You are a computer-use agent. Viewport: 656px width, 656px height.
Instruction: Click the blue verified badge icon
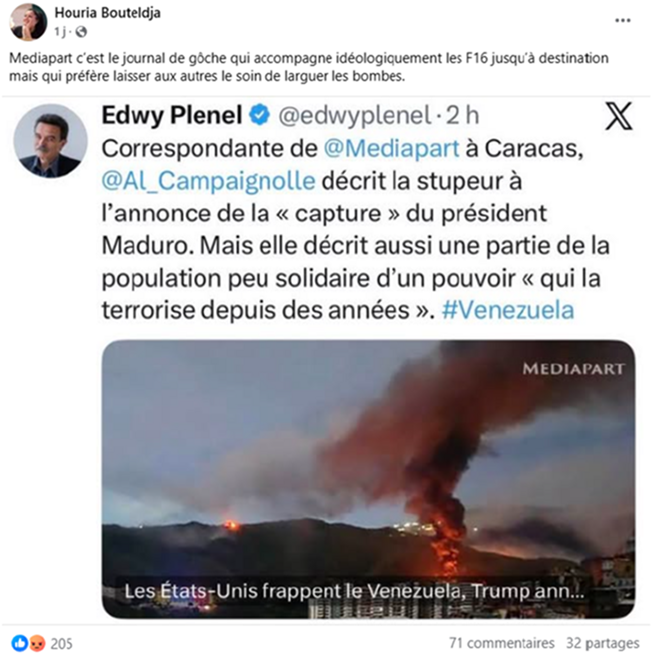[x=260, y=115]
